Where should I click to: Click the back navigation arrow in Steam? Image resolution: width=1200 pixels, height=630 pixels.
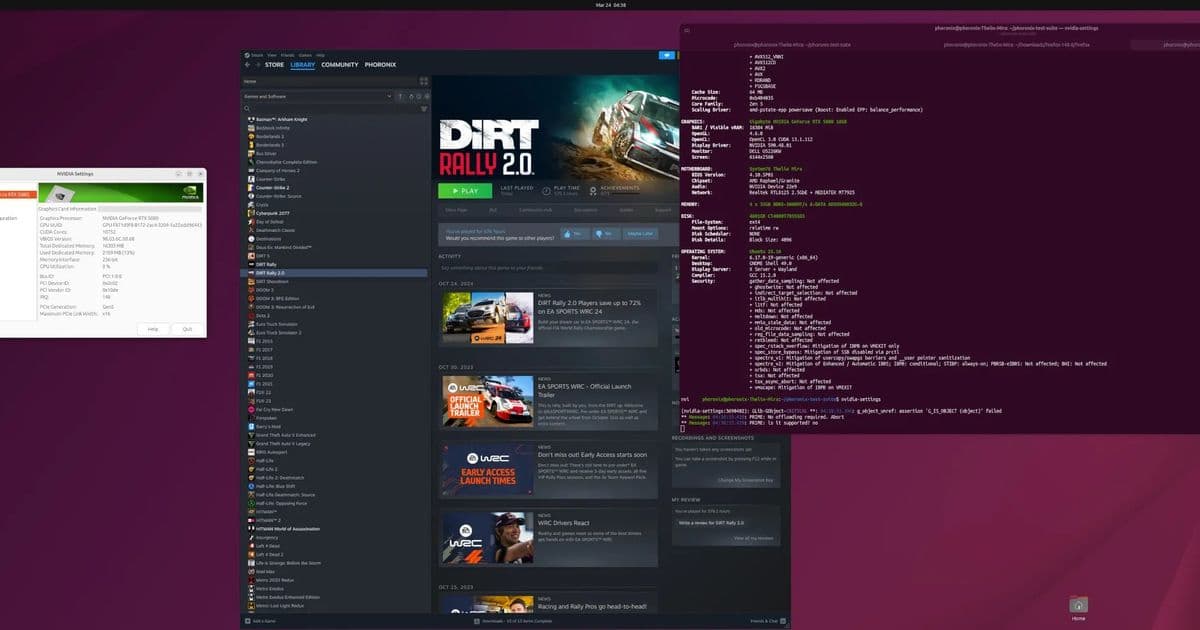pyautogui.click(x=247, y=65)
